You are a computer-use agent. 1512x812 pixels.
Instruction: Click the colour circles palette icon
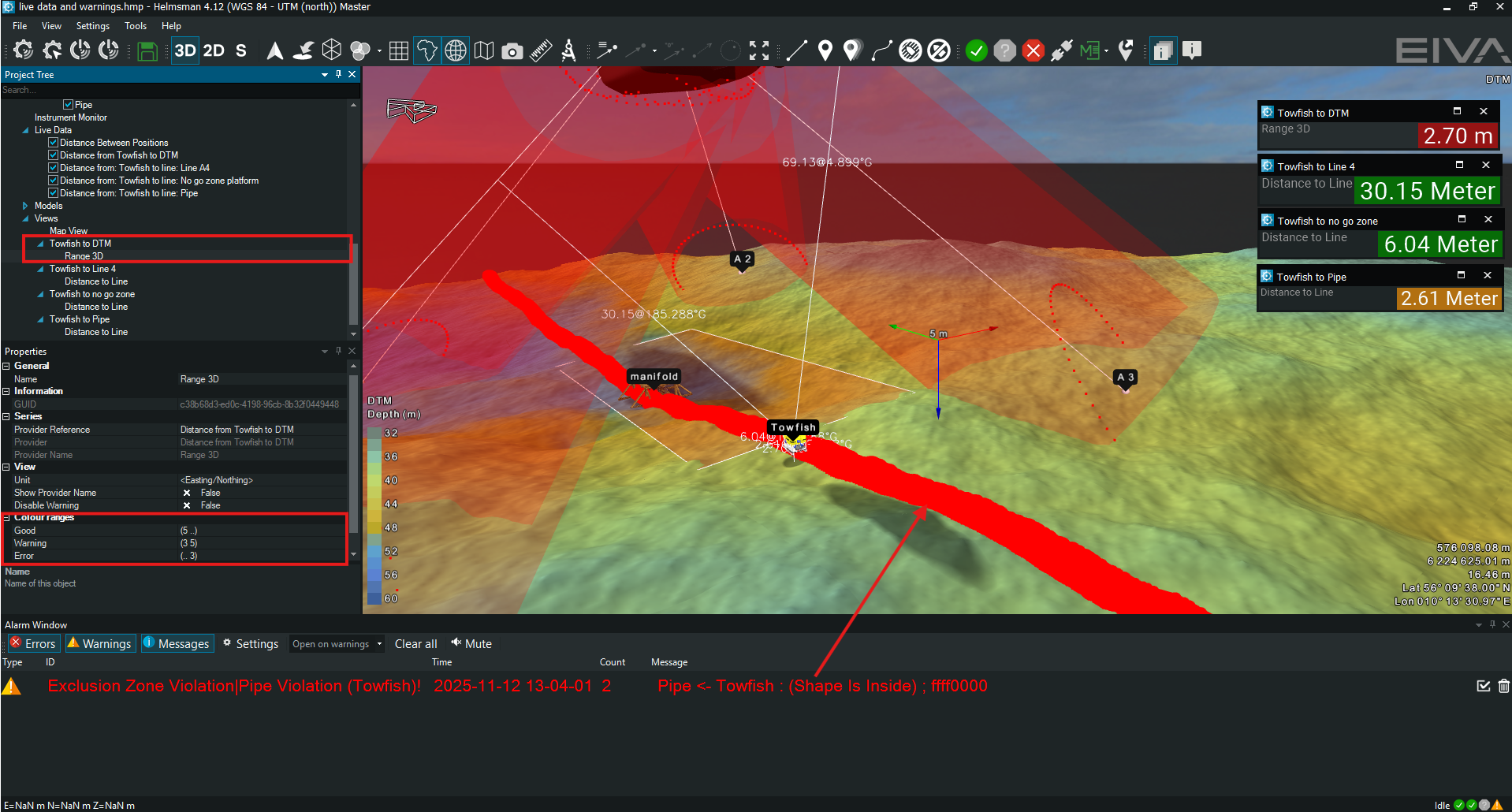point(360,51)
